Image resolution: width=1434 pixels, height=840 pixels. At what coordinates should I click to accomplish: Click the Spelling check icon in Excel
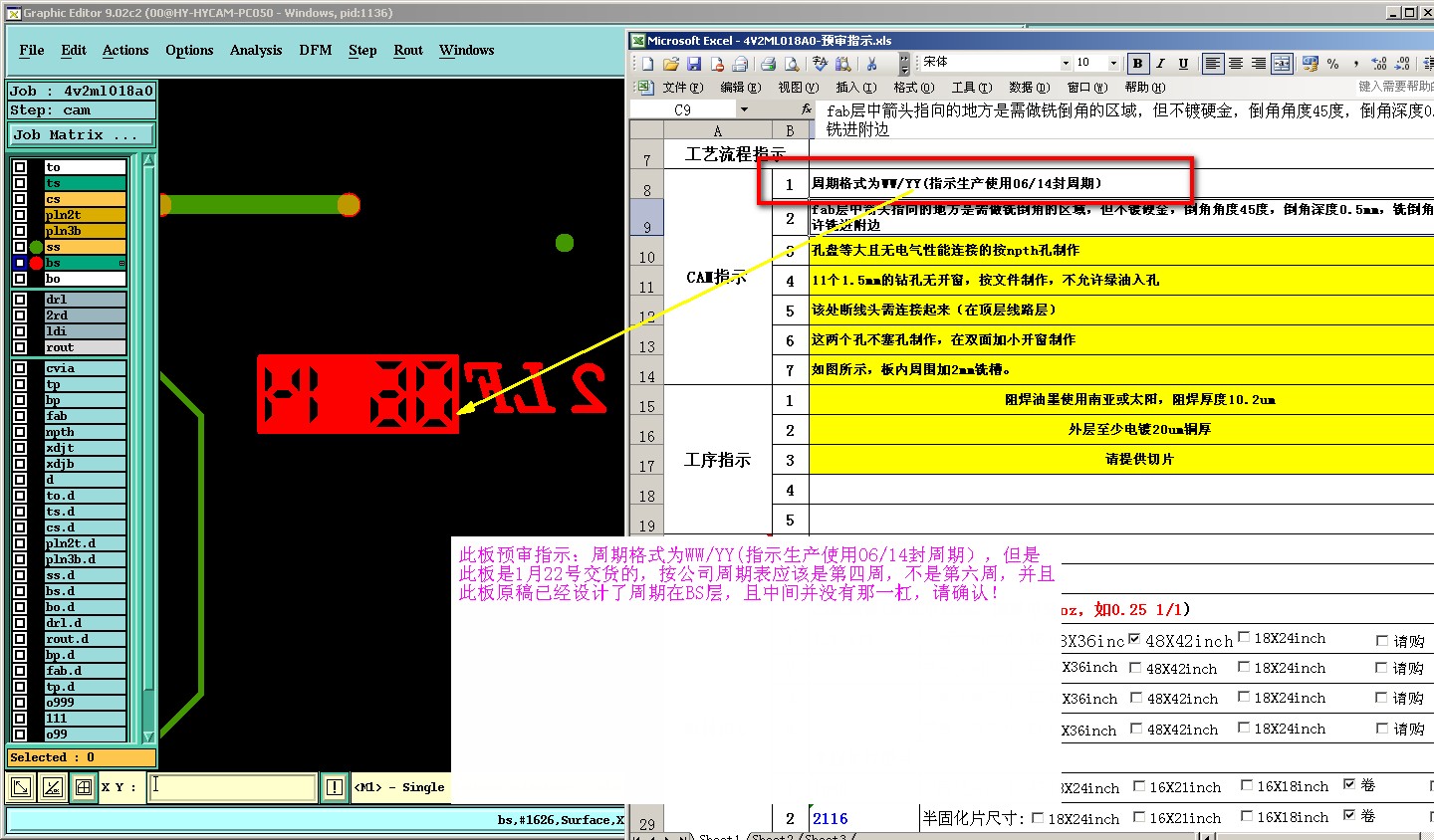820,64
